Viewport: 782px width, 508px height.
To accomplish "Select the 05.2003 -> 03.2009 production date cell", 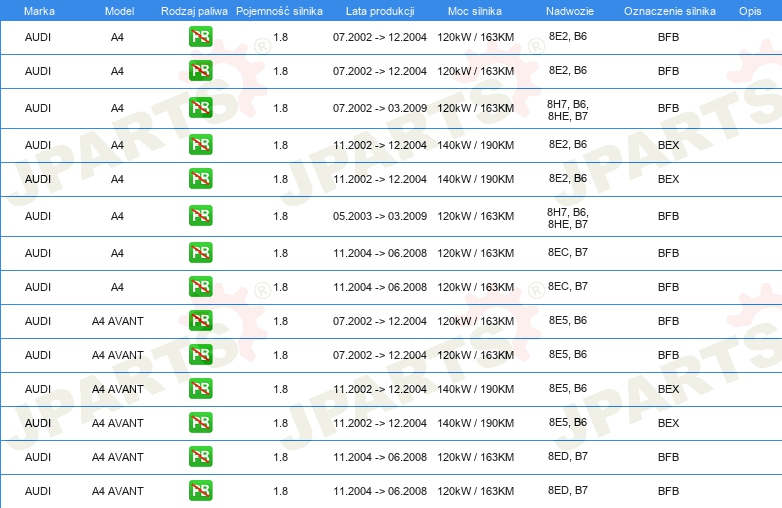I will pyautogui.click(x=379, y=216).
